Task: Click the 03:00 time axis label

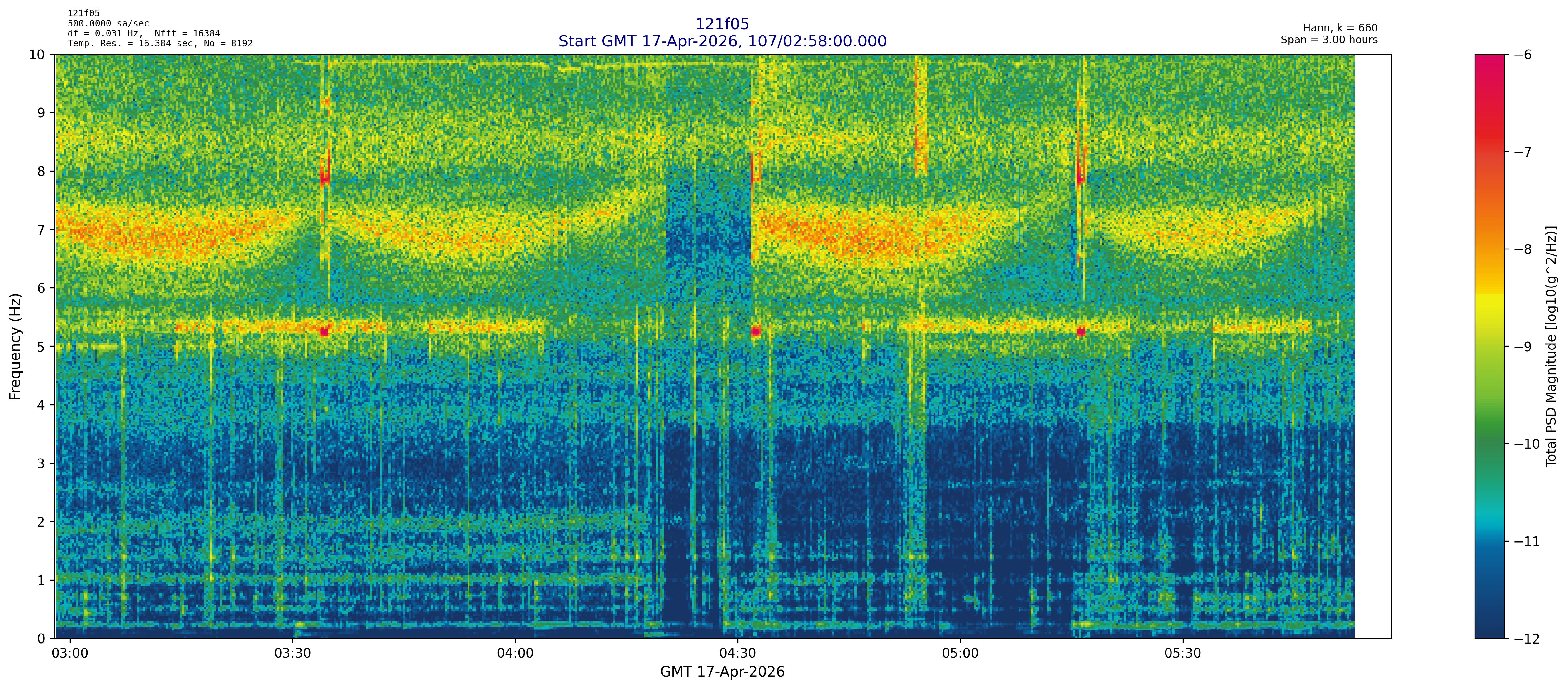Action: point(70,654)
